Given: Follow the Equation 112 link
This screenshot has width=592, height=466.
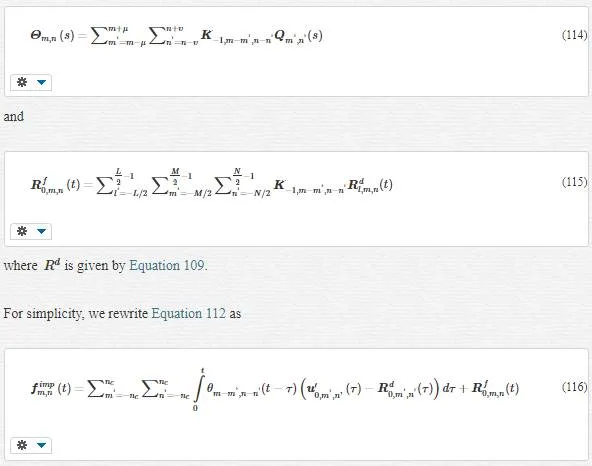Looking at the screenshot, I should coord(188,313).
